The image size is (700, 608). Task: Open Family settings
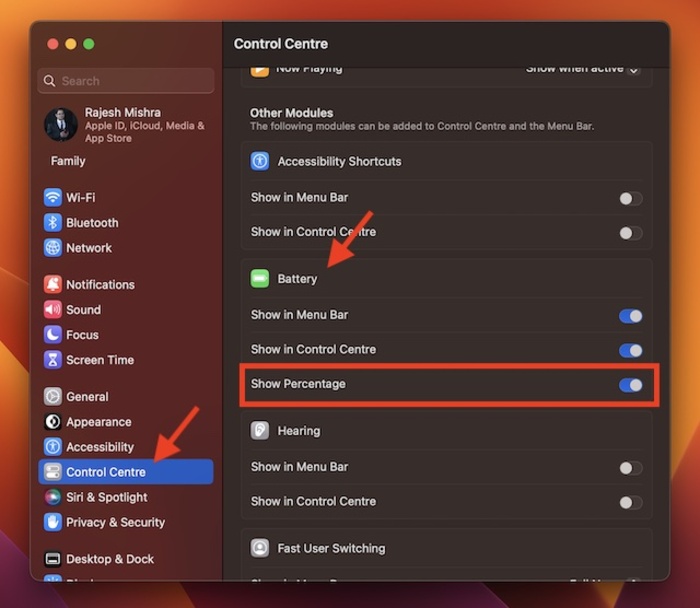[68, 161]
